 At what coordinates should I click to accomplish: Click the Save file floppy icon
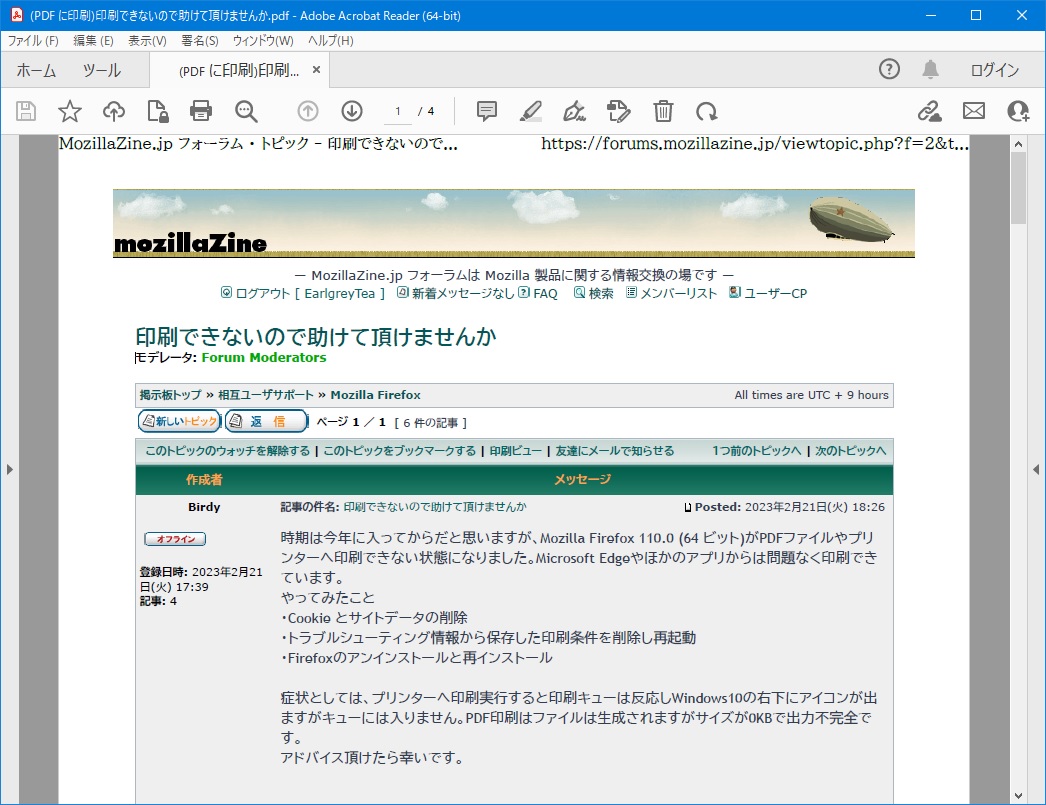(26, 111)
